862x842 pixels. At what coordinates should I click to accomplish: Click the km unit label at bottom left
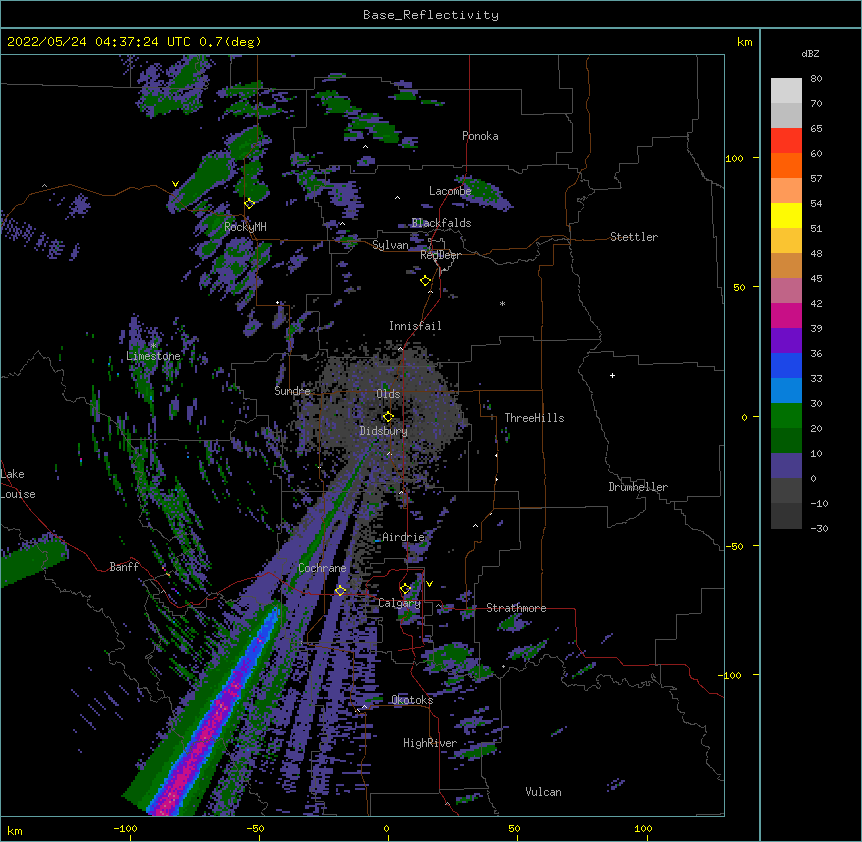15,831
